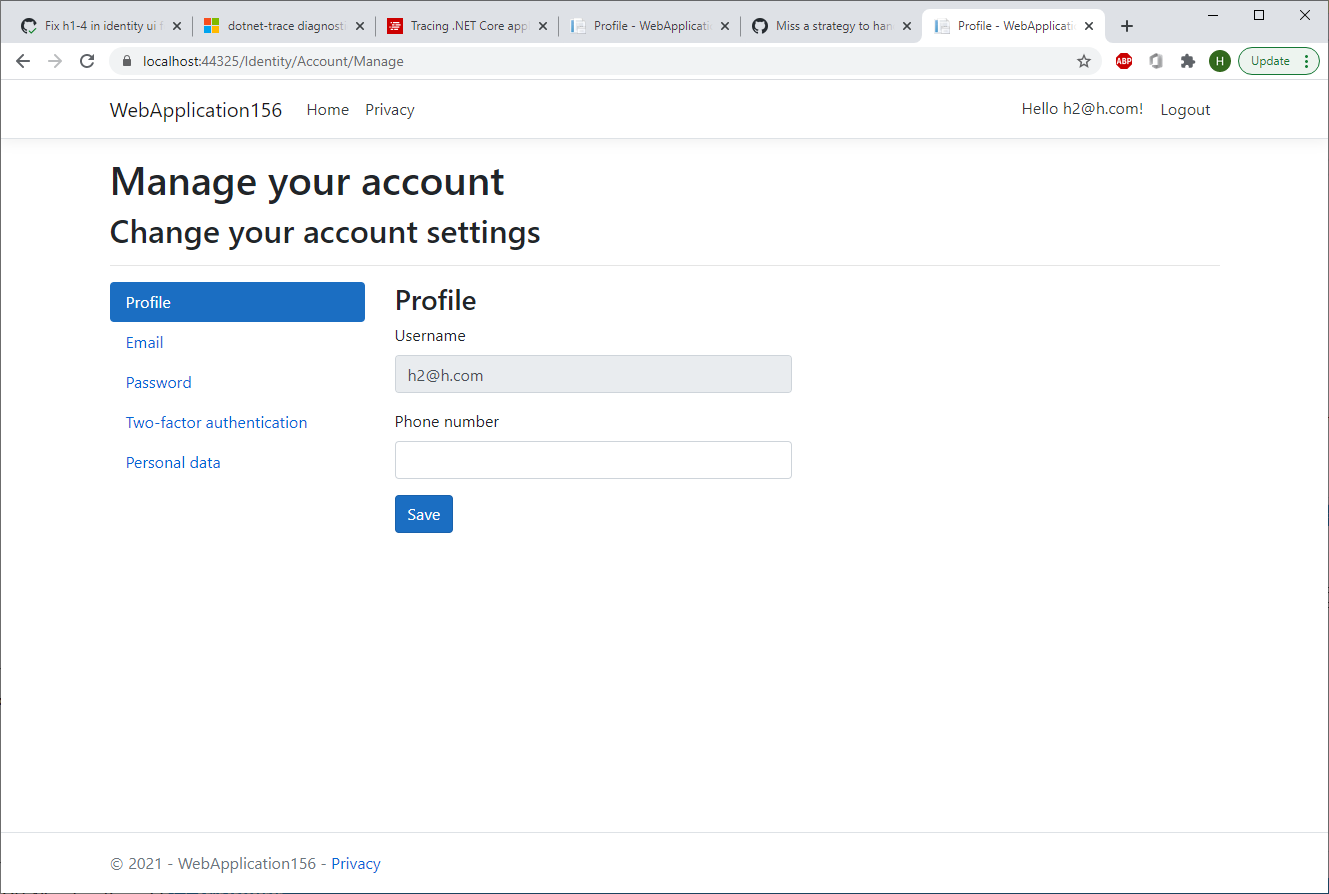Close the Tracing .NET Core app tab
Screen dimensions: 1329x894
pyautogui.click(x=543, y=26)
